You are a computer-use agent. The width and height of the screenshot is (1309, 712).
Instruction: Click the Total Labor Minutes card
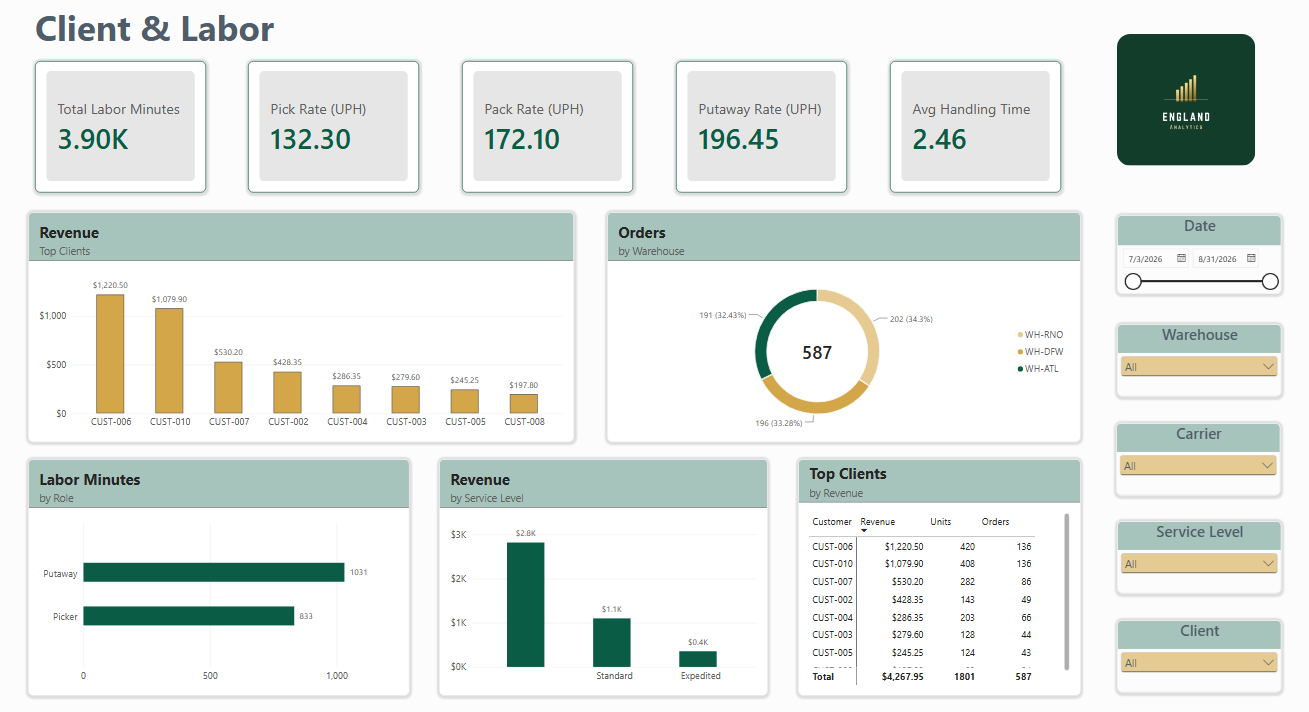click(121, 126)
